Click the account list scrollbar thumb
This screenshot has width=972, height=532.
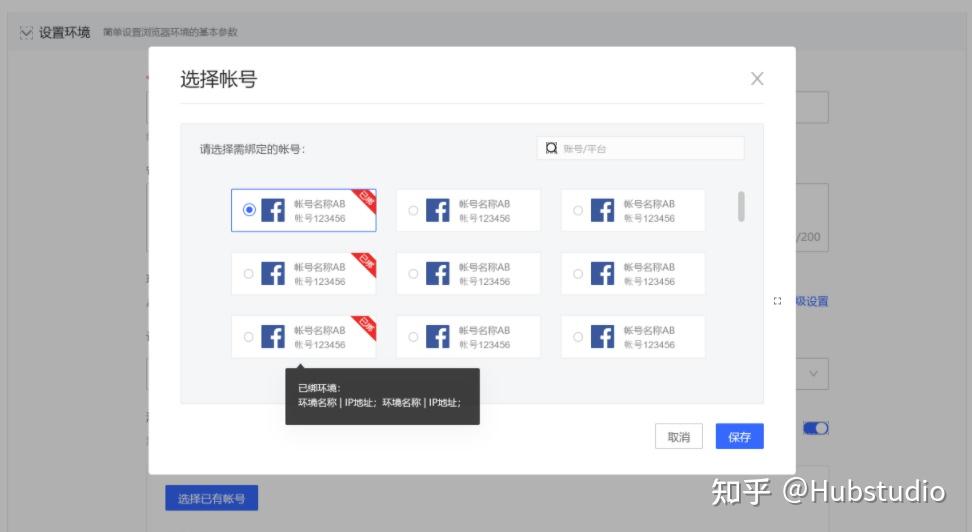(741, 206)
